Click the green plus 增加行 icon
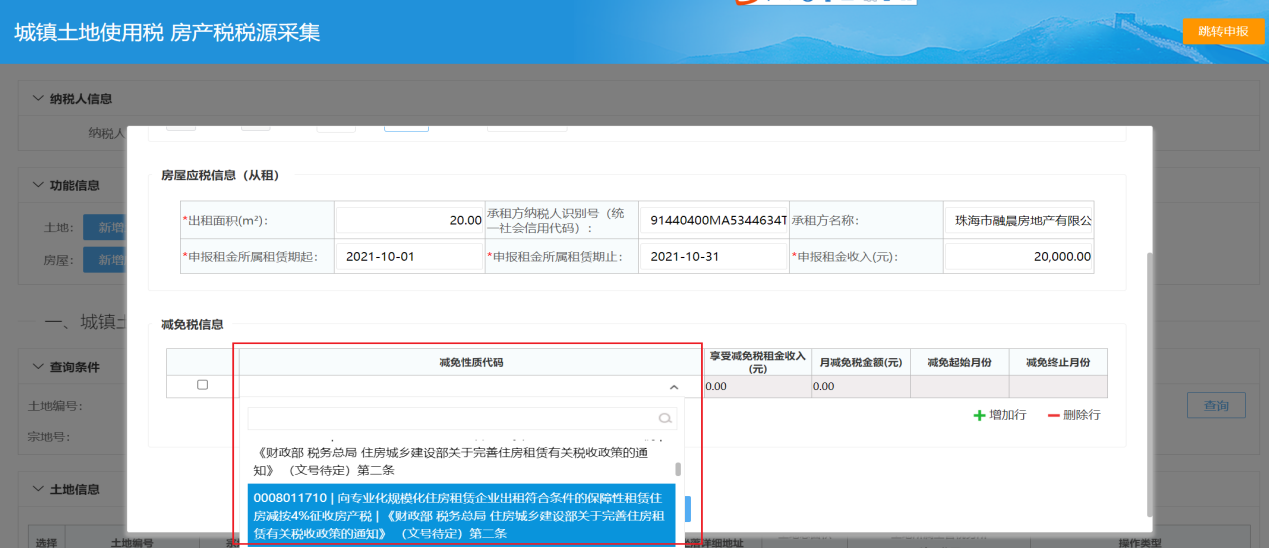This screenshot has width=1269, height=548. [979, 415]
